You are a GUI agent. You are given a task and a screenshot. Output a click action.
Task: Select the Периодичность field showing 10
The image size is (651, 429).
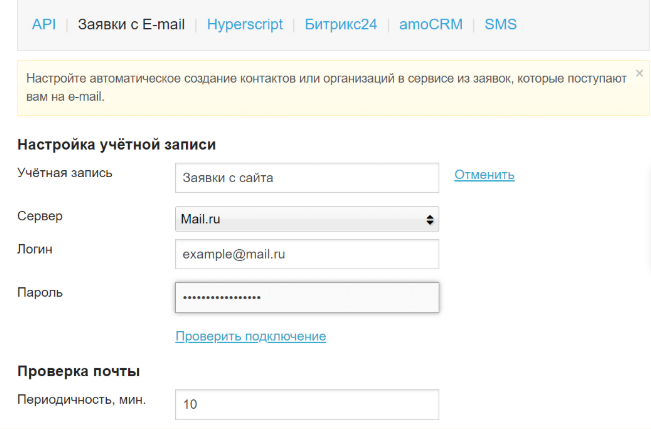click(x=307, y=404)
